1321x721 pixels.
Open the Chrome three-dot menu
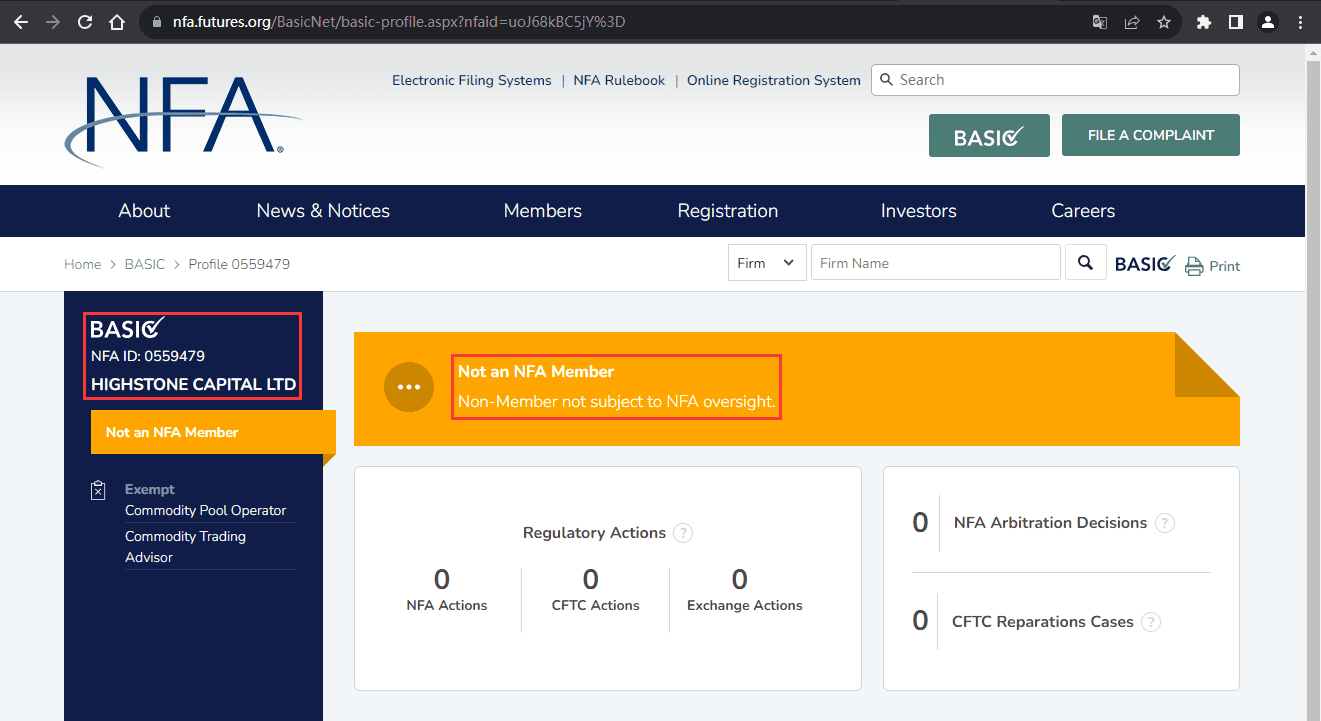pyautogui.click(x=1299, y=21)
